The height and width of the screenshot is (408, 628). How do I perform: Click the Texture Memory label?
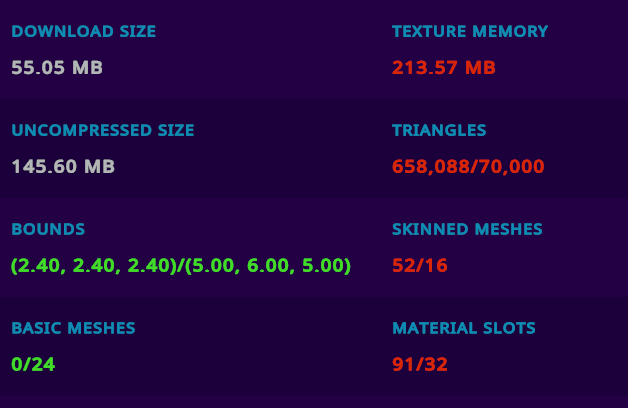click(470, 32)
